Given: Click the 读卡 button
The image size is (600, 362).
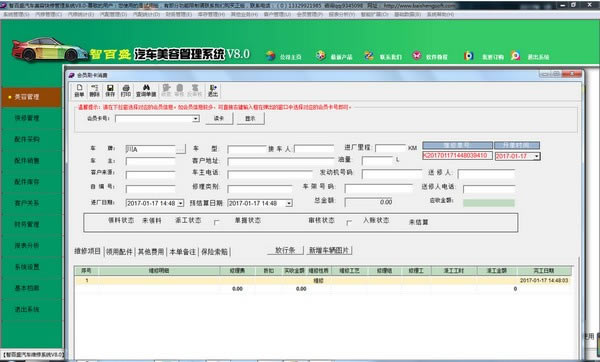Looking at the screenshot, I should (x=219, y=119).
